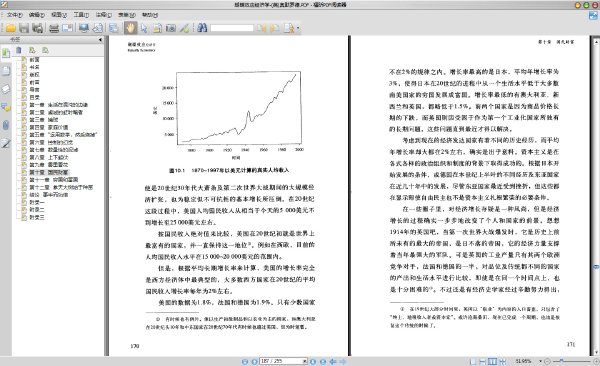The height and width of the screenshot is (366, 600).
Task: Click the email envelope toolbar icon
Action: point(68,28)
